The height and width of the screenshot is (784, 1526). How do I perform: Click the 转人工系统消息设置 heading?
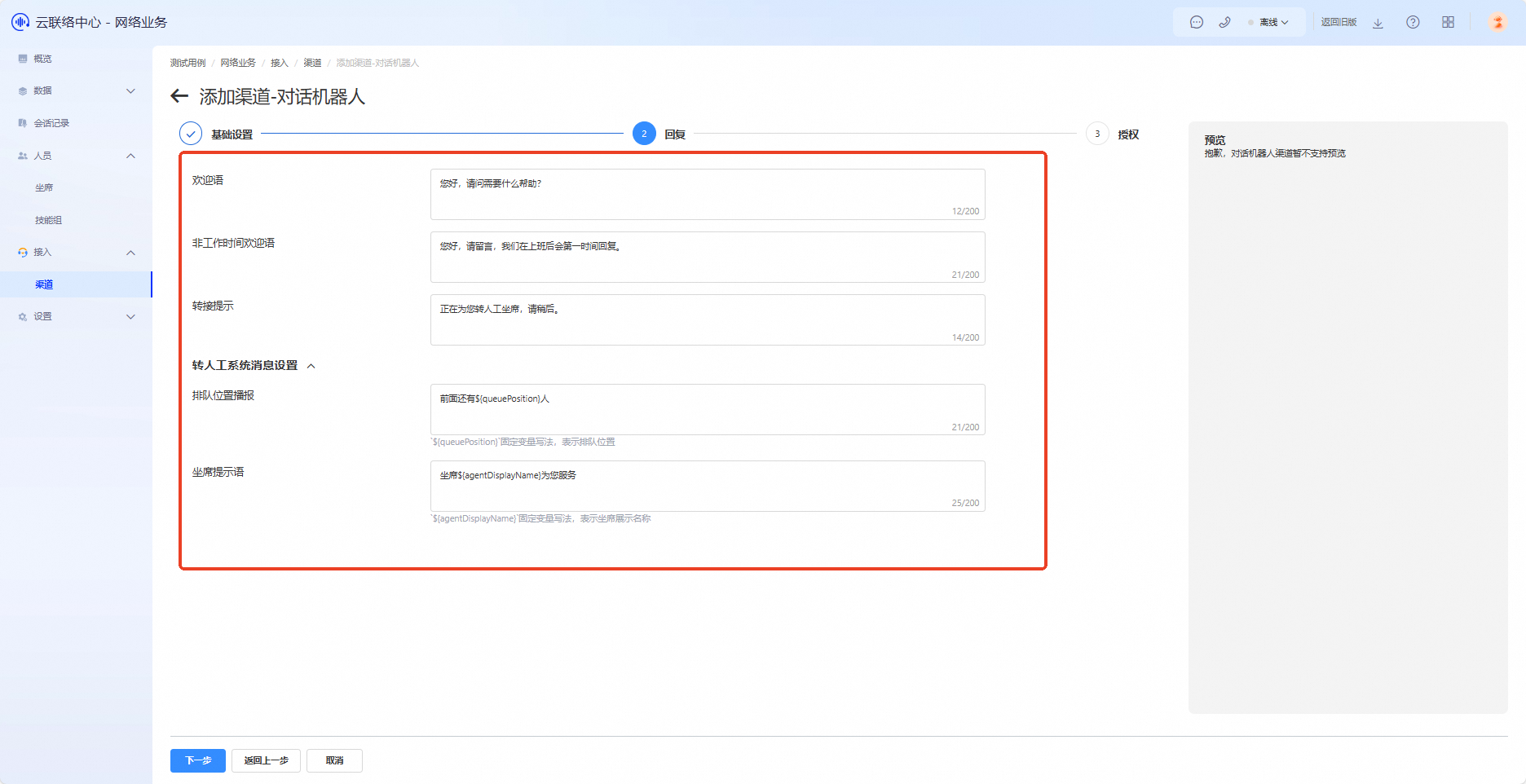click(x=245, y=365)
